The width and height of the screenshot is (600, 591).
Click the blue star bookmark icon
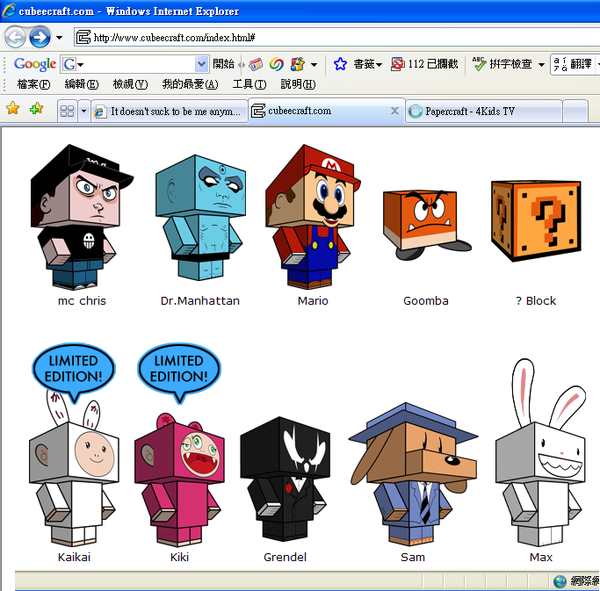click(x=340, y=64)
